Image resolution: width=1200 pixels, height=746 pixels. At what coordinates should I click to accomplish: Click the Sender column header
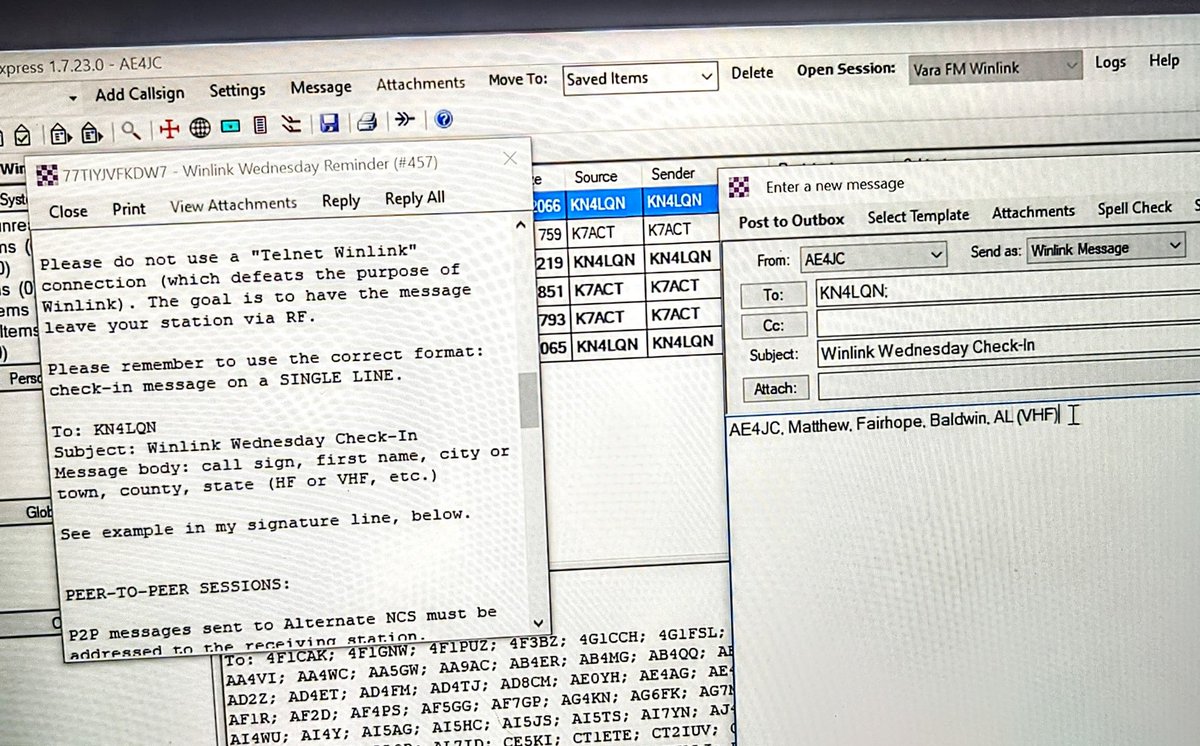673,174
